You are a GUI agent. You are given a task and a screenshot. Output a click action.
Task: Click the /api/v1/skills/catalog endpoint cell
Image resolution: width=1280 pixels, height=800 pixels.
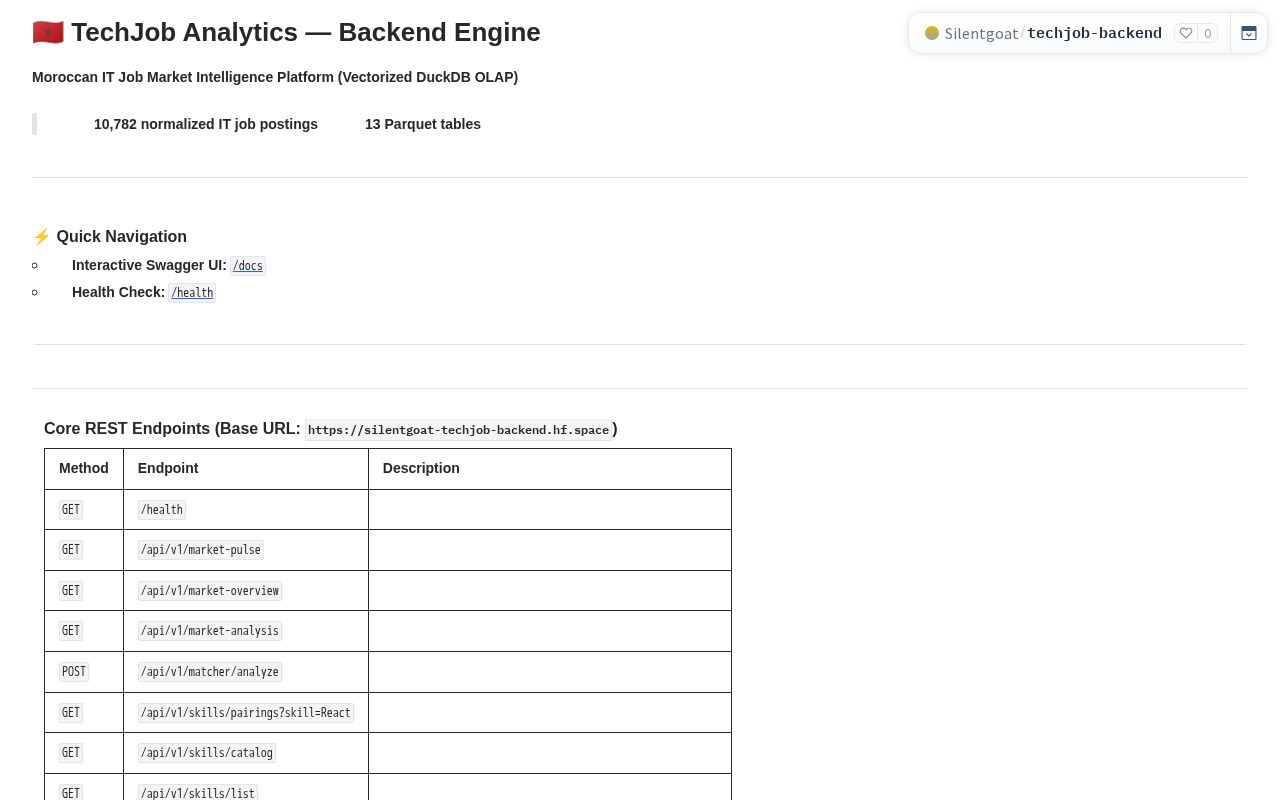tap(246, 753)
